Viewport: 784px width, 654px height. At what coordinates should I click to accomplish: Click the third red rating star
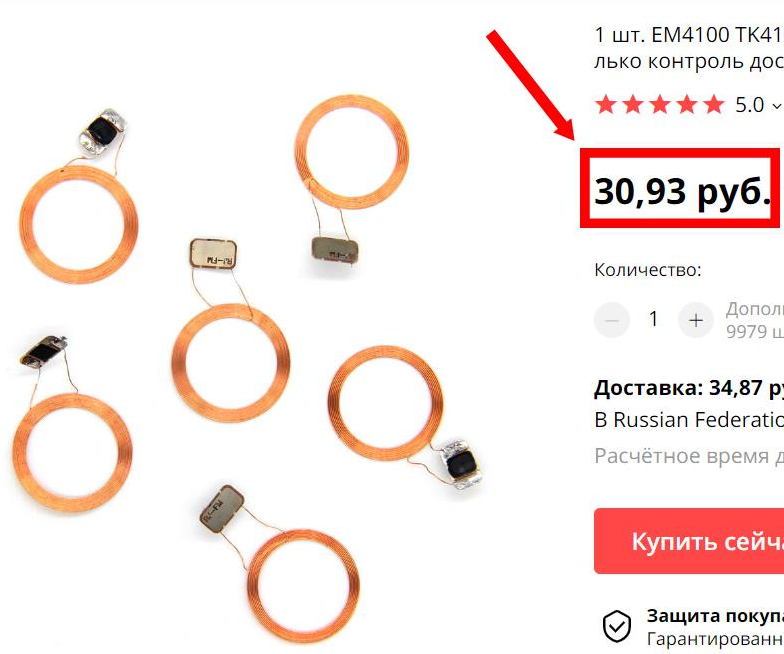[x=660, y=104]
